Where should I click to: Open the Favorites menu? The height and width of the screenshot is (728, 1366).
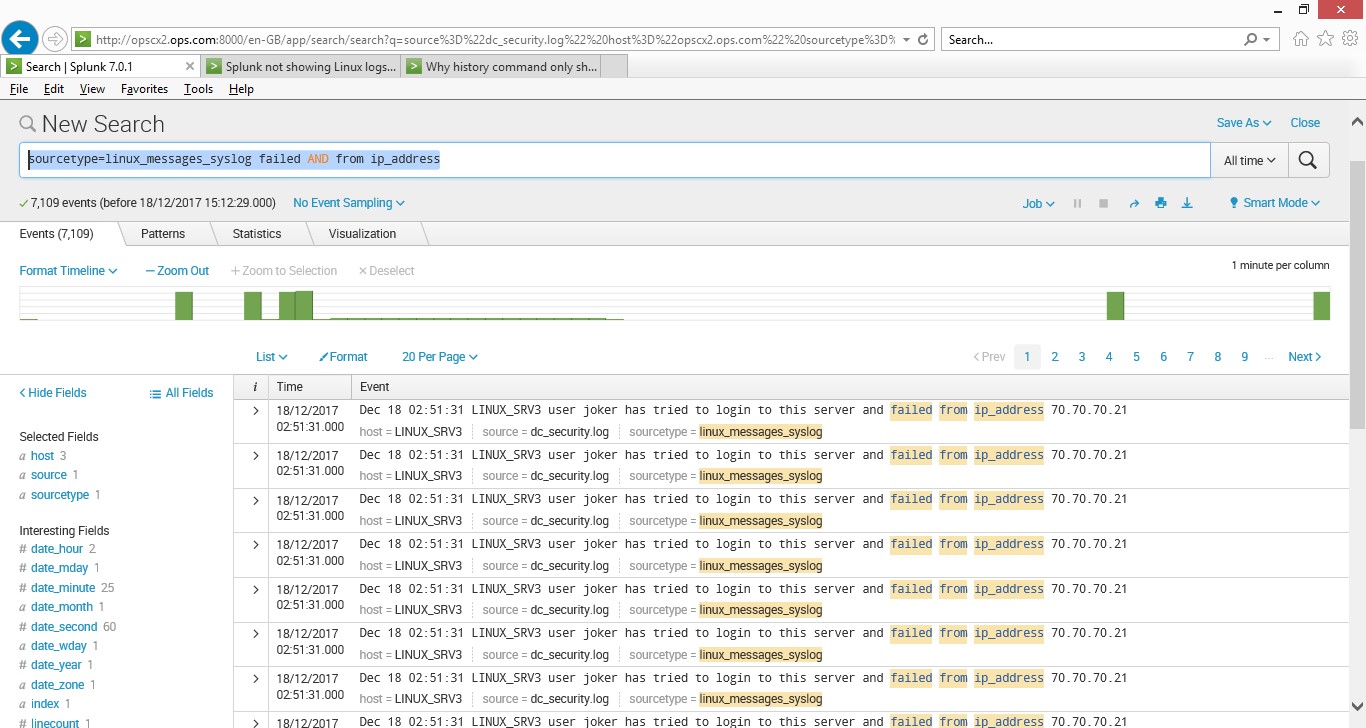(x=144, y=89)
